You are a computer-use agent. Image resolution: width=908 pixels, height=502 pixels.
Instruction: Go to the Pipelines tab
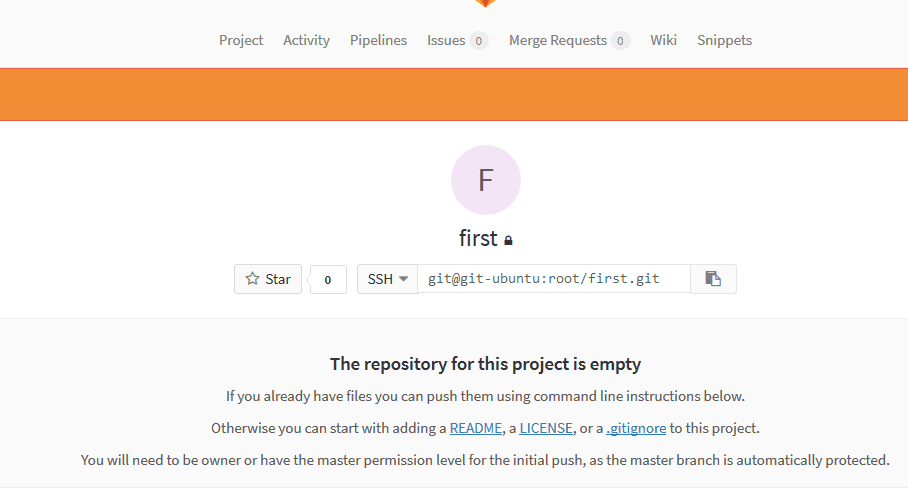(378, 41)
